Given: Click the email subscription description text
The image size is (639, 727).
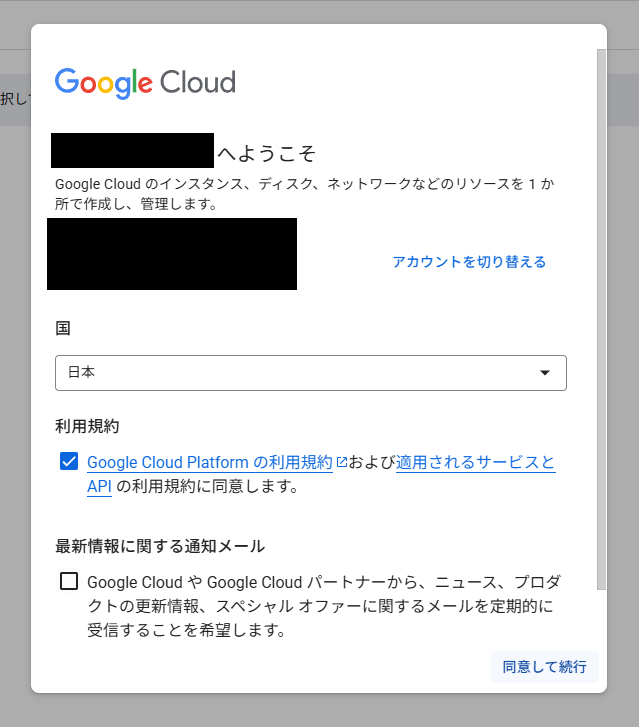Looking at the screenshot, I should click(x=320, y=606).
